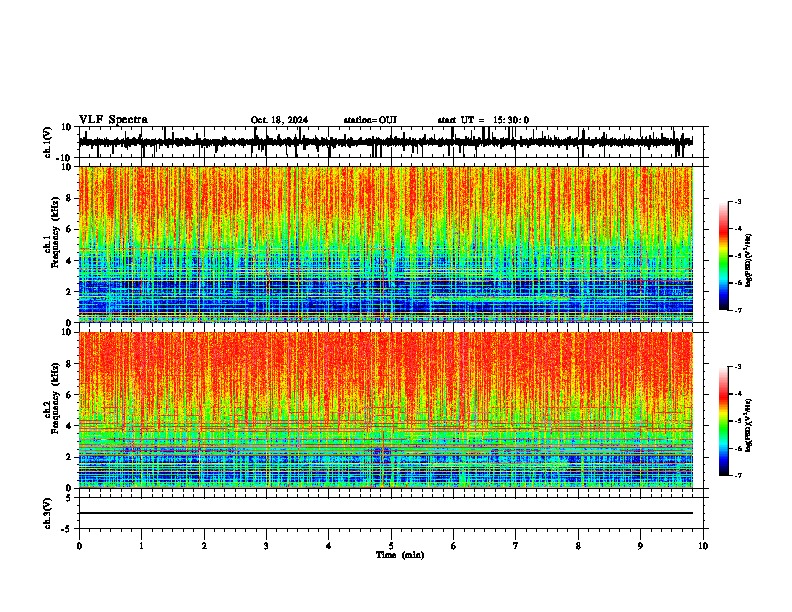Click the "ch.1(V)" waveform axis label
792x612 pixels.
coord(48,142)
